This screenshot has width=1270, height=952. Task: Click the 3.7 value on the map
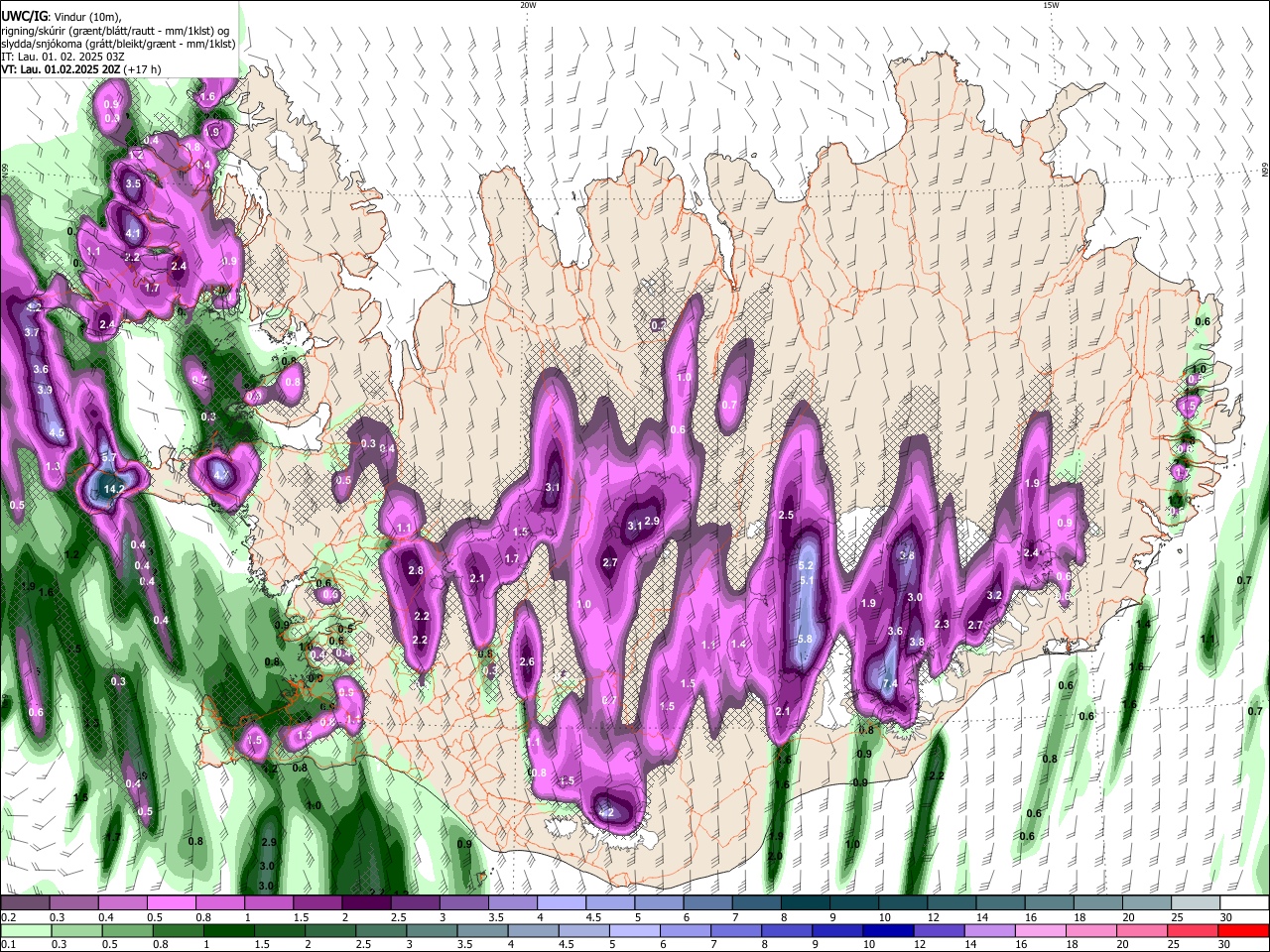tap(32, 333)
